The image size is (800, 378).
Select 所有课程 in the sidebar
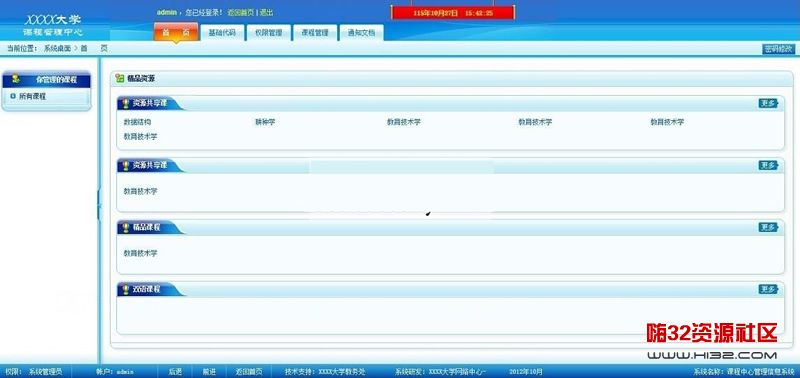33,96
